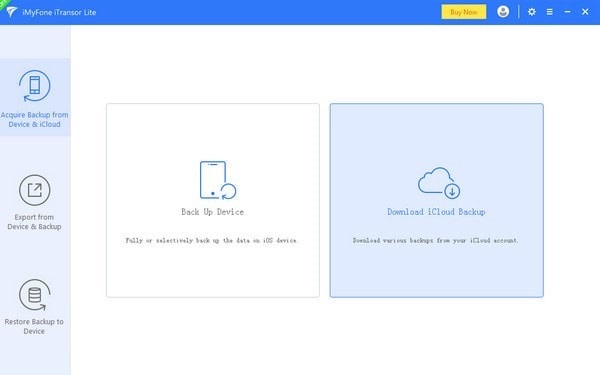Close the iTransor Lite window
The width and height of the screenshot is (600, 375).
tap(585, 12)
